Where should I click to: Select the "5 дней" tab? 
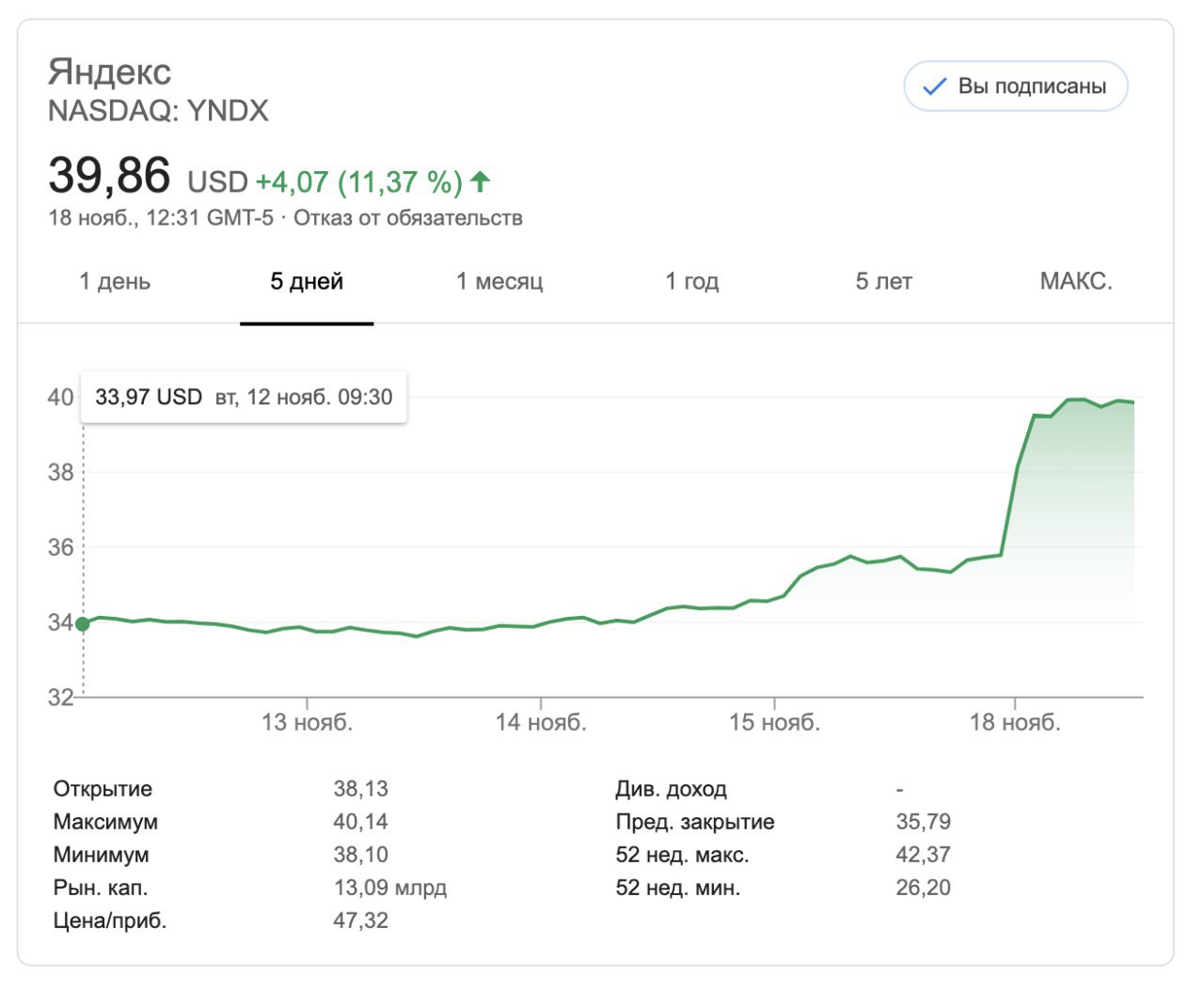[307, 281]
